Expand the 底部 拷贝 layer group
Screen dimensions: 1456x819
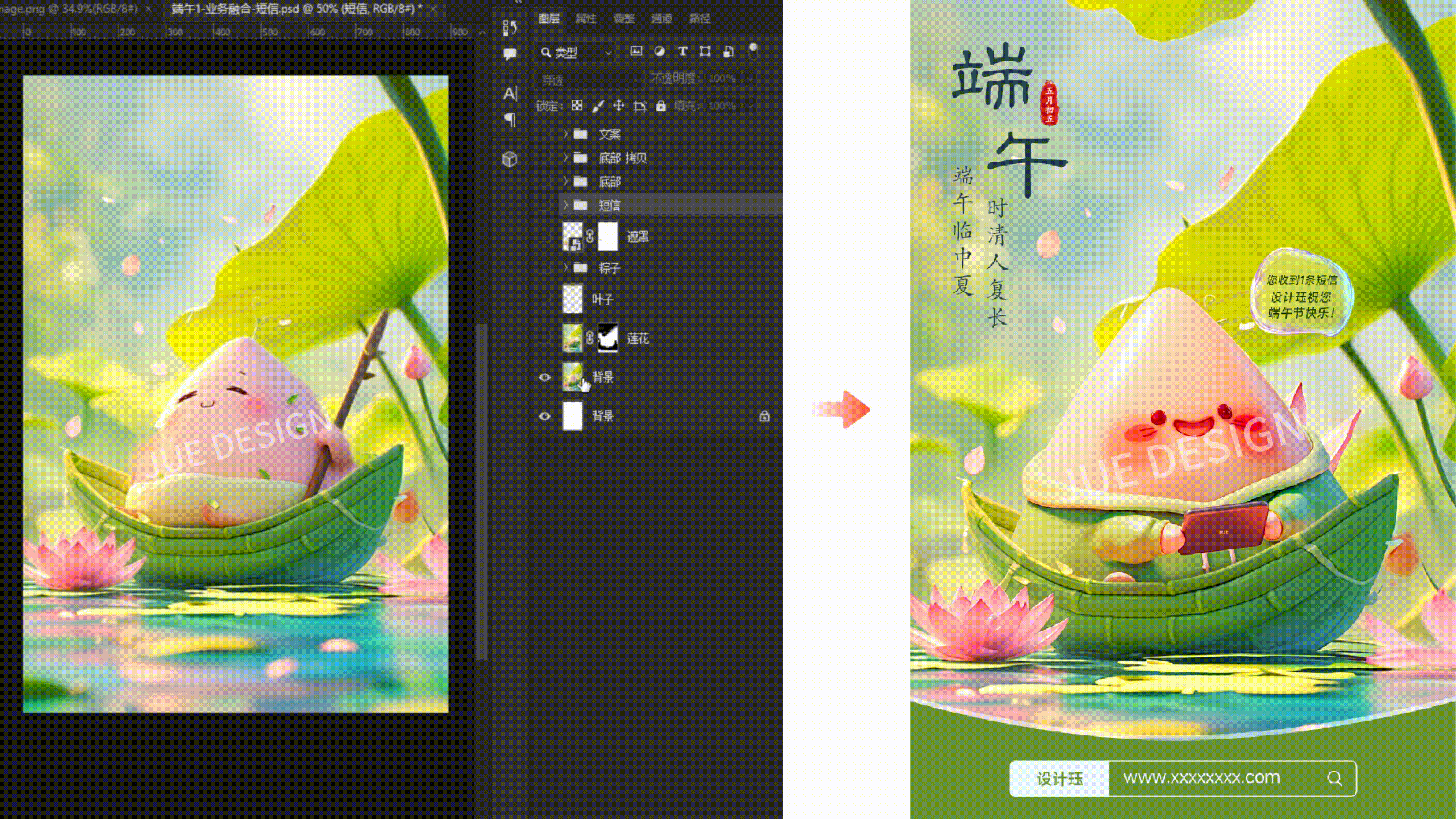565,158
